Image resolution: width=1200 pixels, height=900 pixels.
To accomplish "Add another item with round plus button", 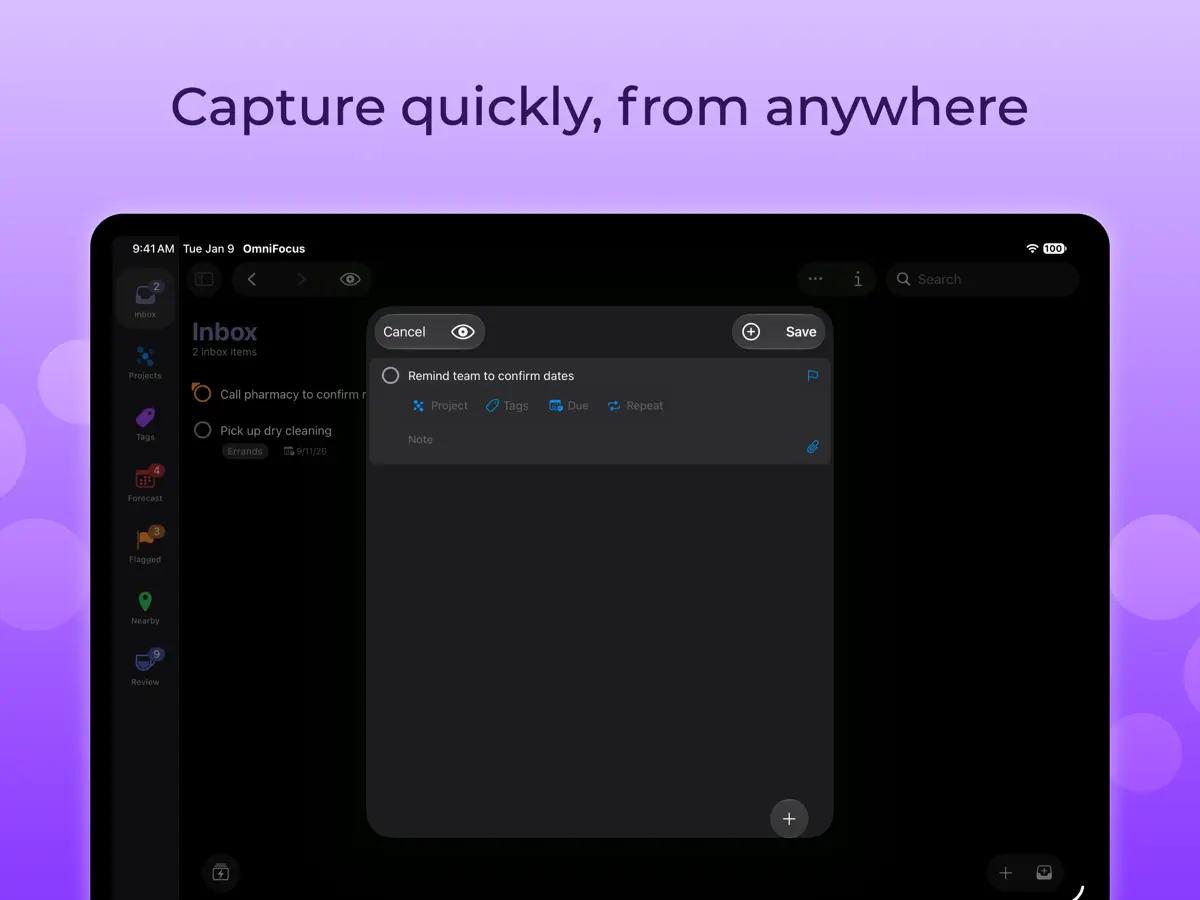I will coord(789,819).
